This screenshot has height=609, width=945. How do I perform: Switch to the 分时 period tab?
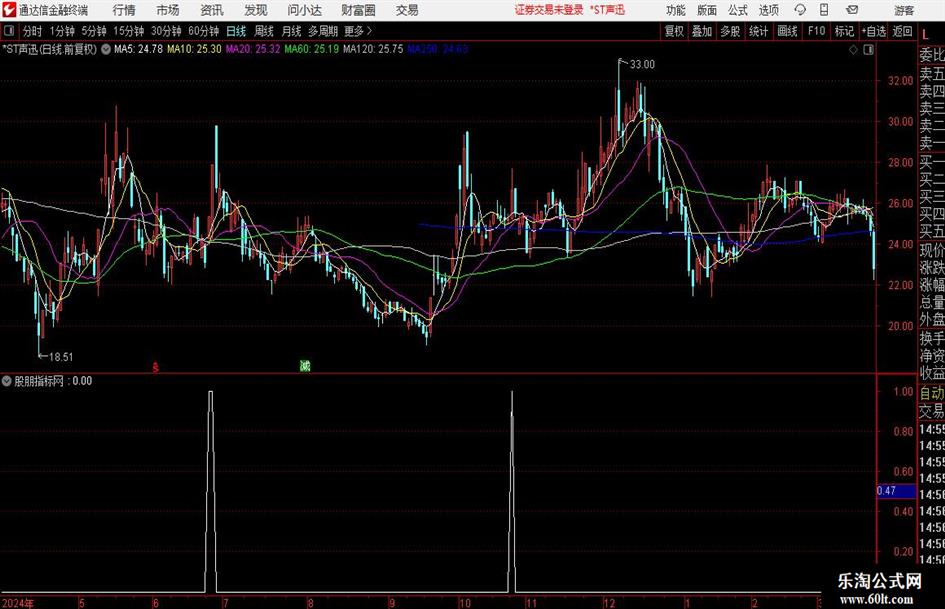[32, 31]
